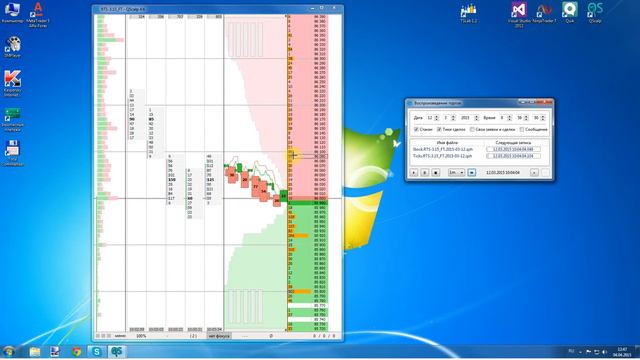Screen dimensions: 640x360
Task: Open the Computer desktop icon
Action: (12, 13)
